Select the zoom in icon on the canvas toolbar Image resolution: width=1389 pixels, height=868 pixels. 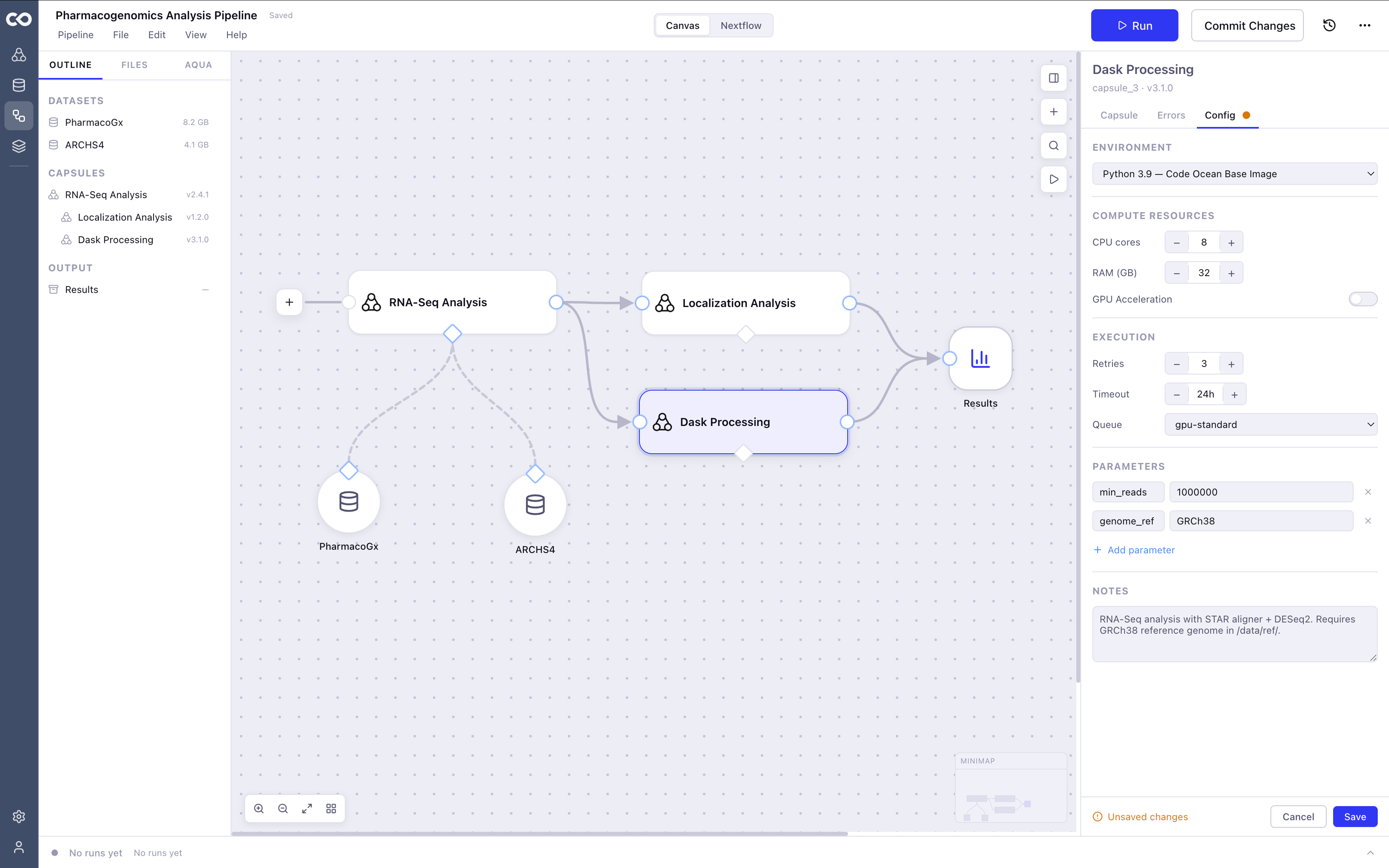click(259, 808)
